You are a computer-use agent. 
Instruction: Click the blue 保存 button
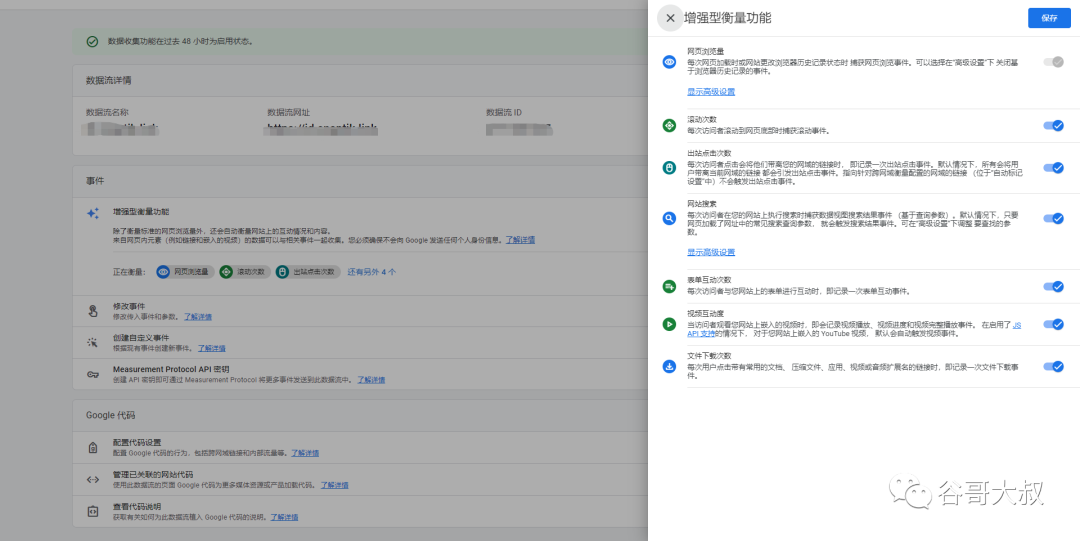1049,18
